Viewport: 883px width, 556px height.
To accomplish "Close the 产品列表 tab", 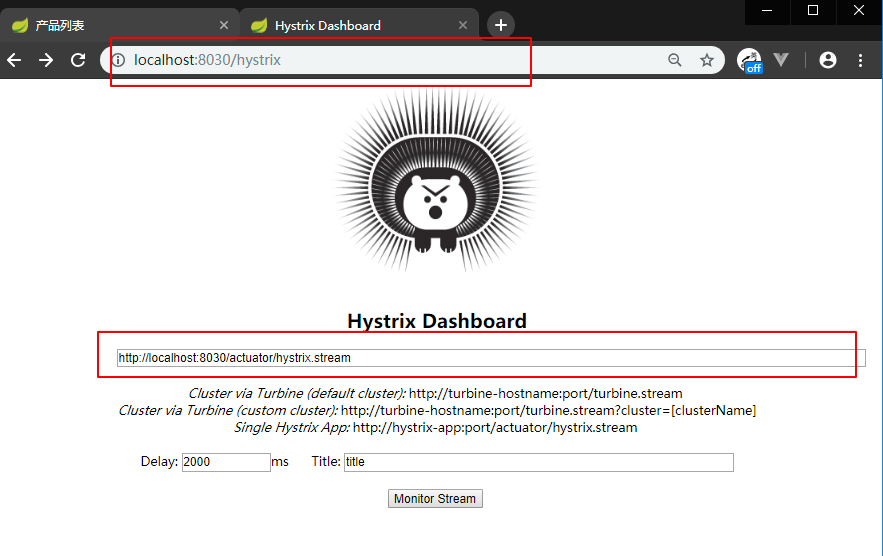I will click(x=224, y=25).
